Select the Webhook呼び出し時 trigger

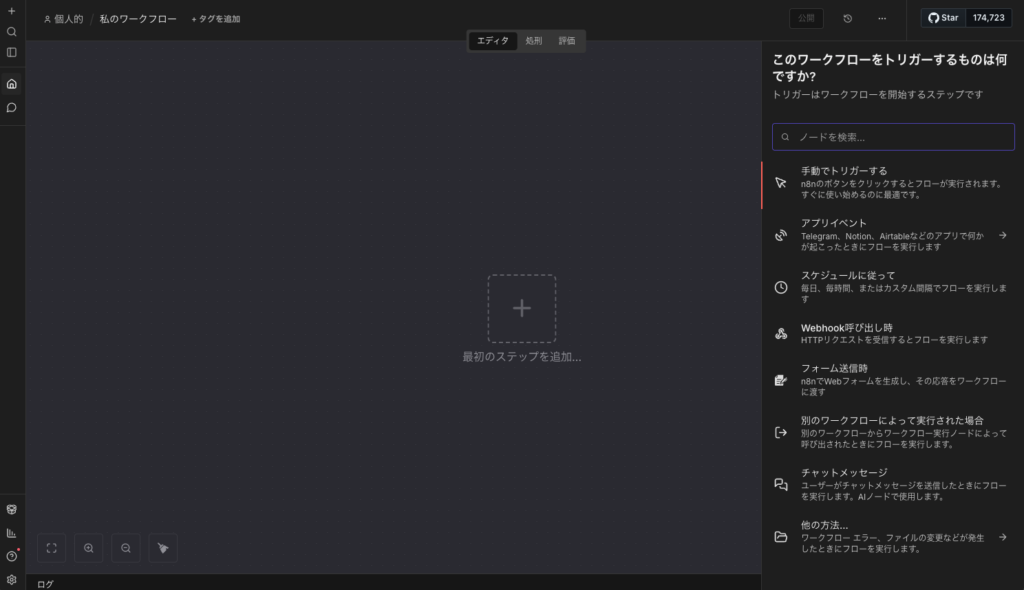point(892,333)
